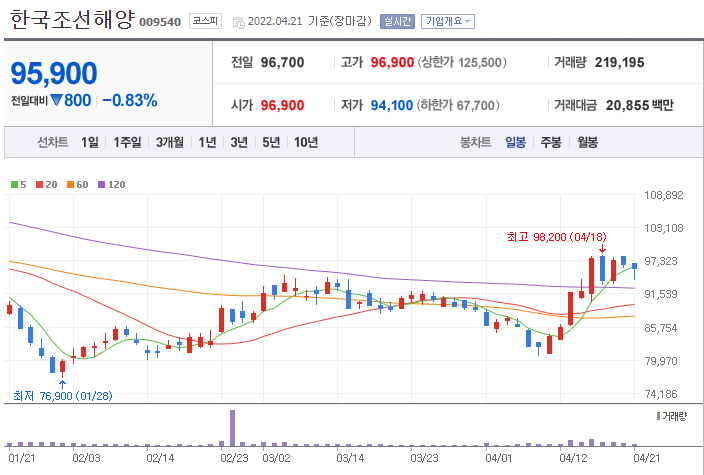Click the stock code 009540
This screenshot has width=704, height=475.
click(160, 22)
